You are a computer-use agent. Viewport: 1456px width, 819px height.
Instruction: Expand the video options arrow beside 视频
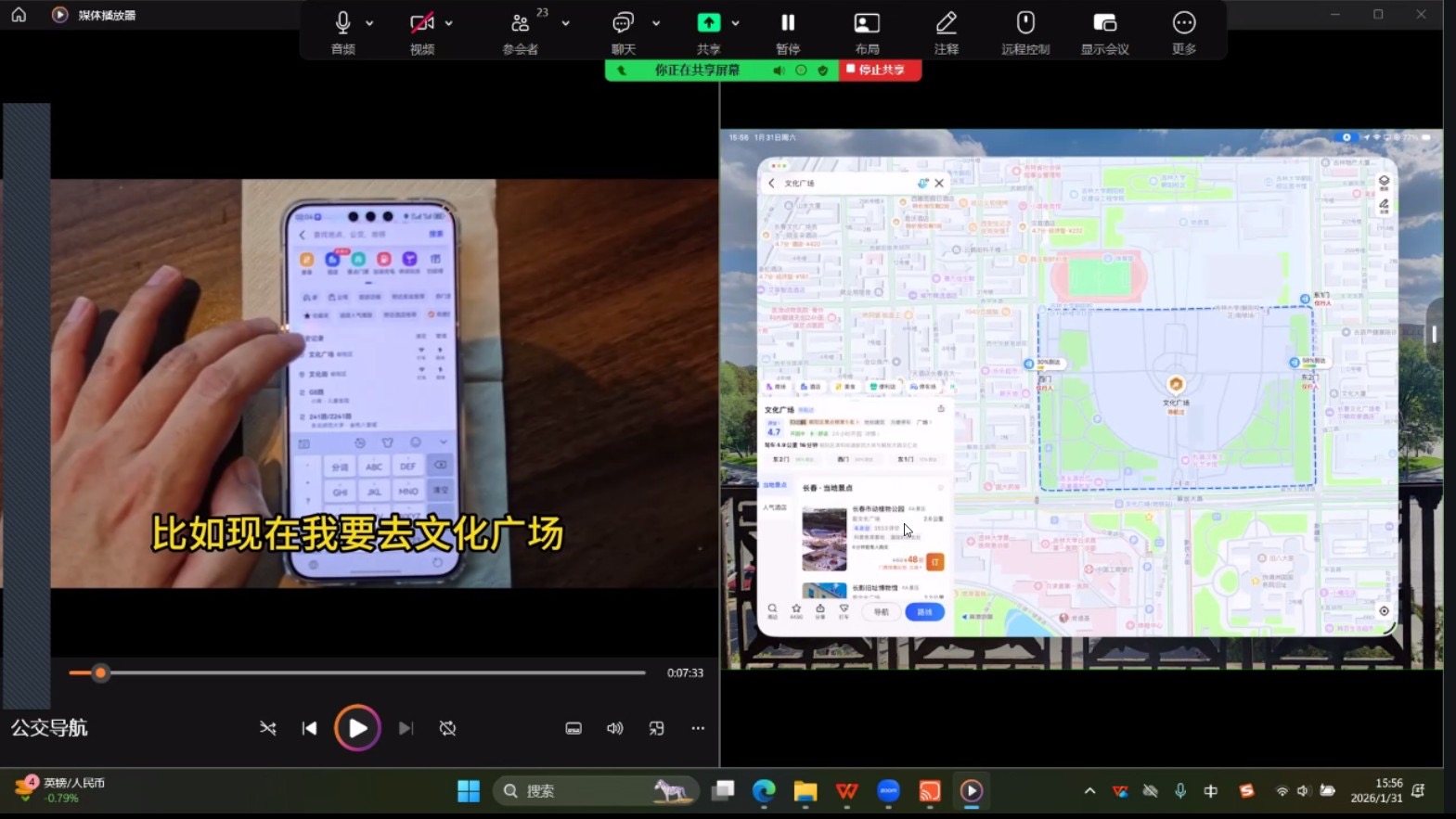coord(449,23)
